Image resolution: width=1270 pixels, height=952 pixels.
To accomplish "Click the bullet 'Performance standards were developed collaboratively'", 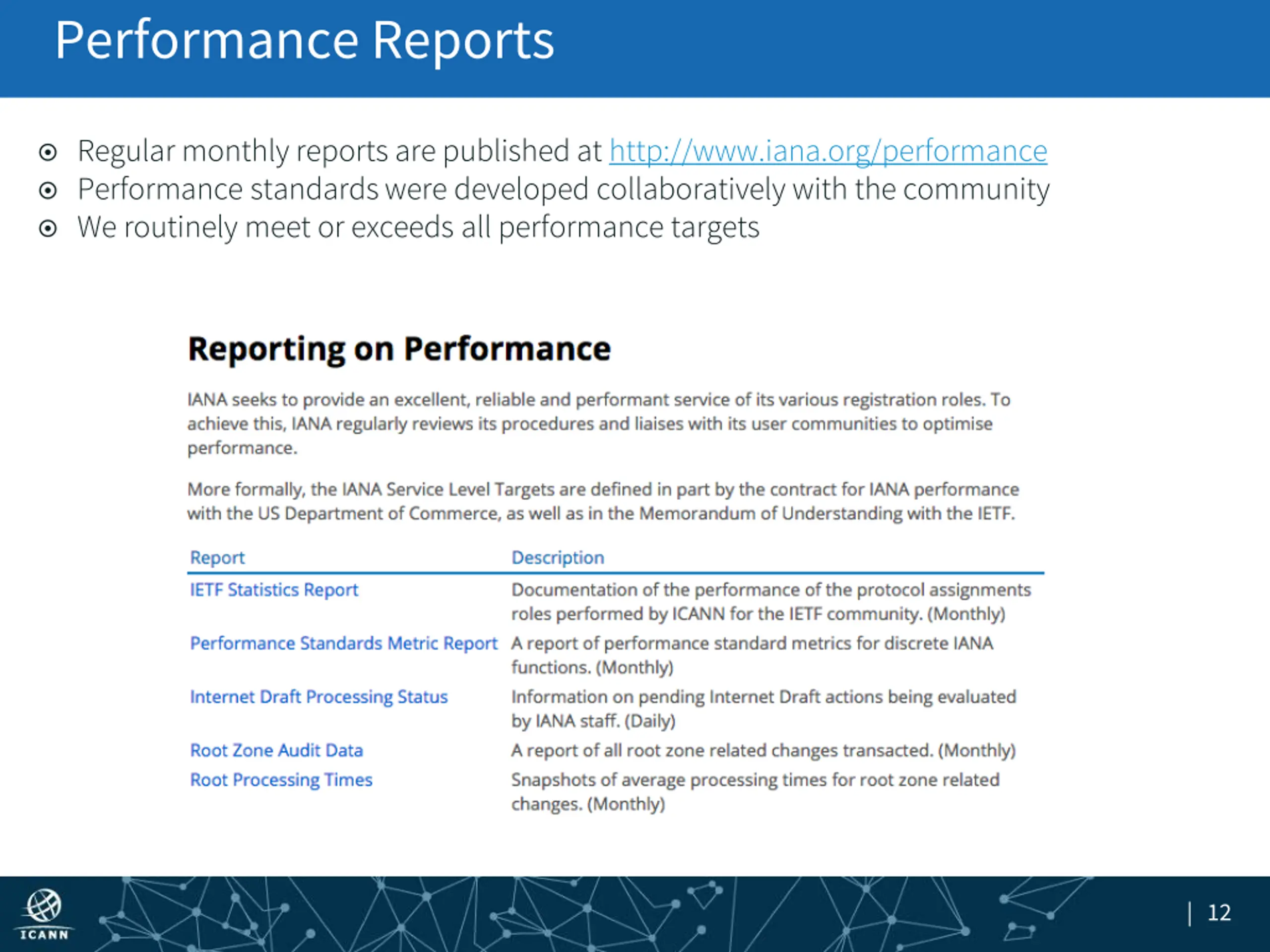I will point(563,189).
